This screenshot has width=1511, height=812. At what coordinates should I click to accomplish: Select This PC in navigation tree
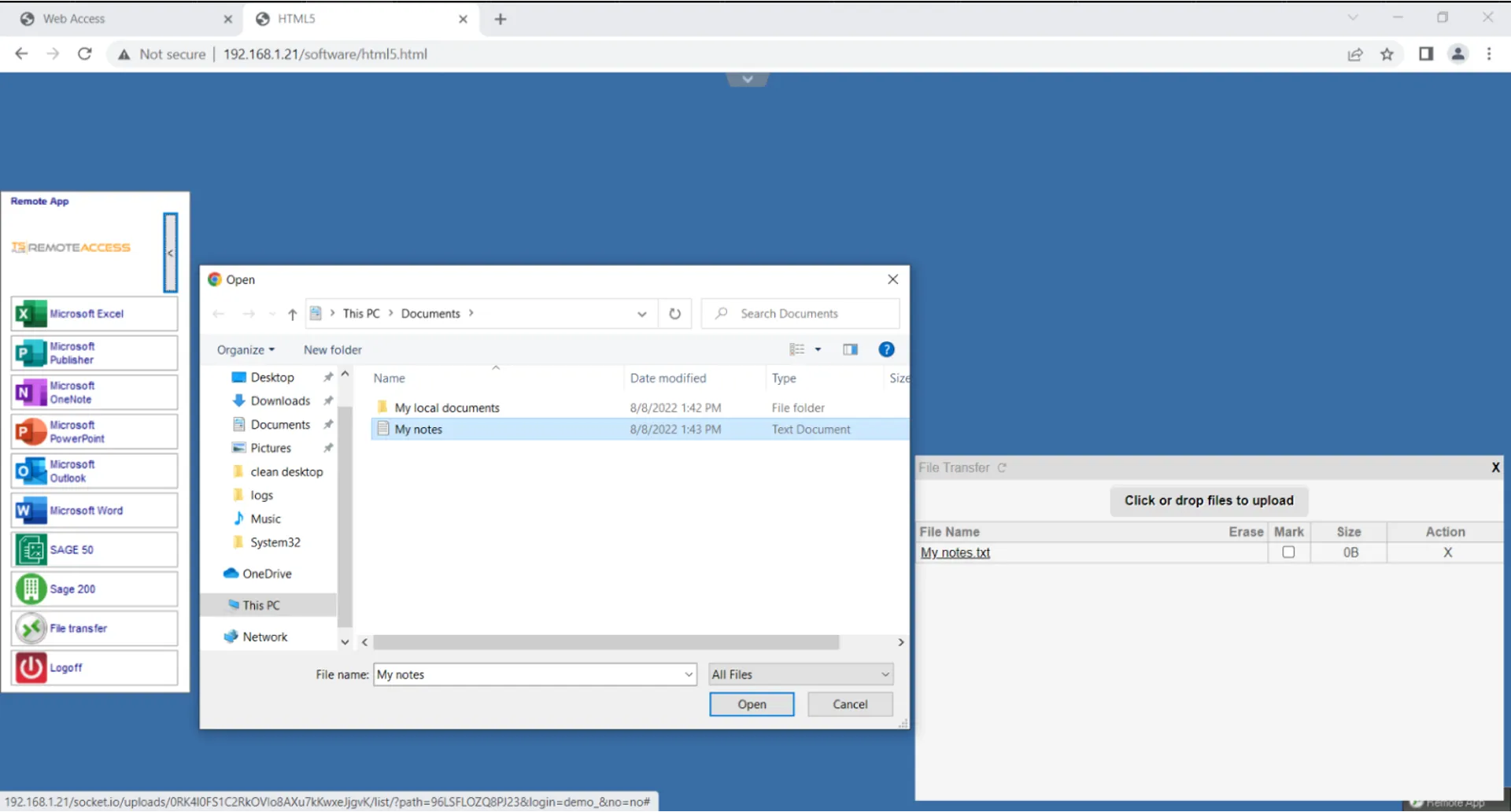click(x=261, y=605)
